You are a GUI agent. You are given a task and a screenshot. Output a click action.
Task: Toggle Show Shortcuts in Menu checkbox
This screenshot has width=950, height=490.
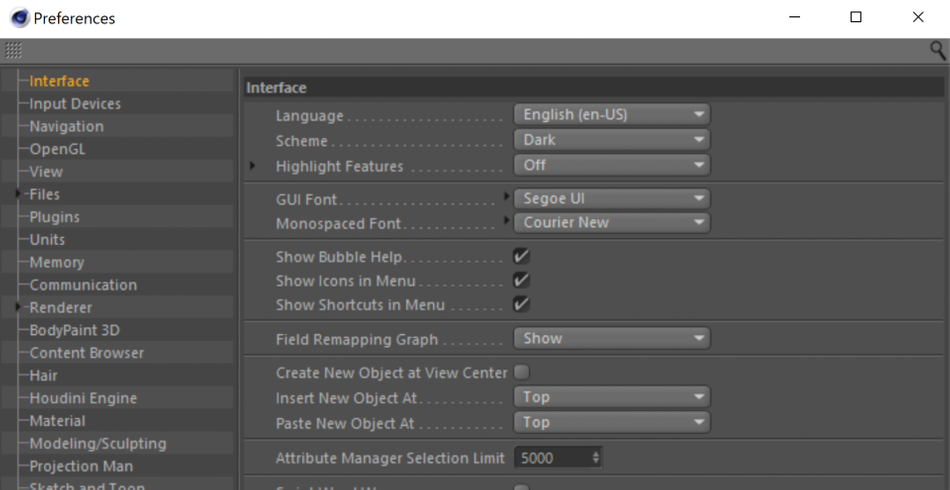click(x=521, y=304)
